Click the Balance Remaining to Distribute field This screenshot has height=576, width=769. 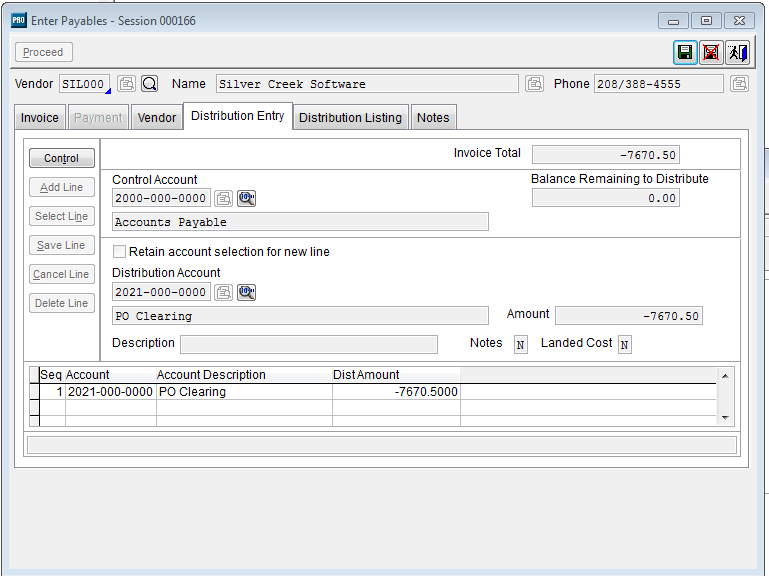pos(606,198)
